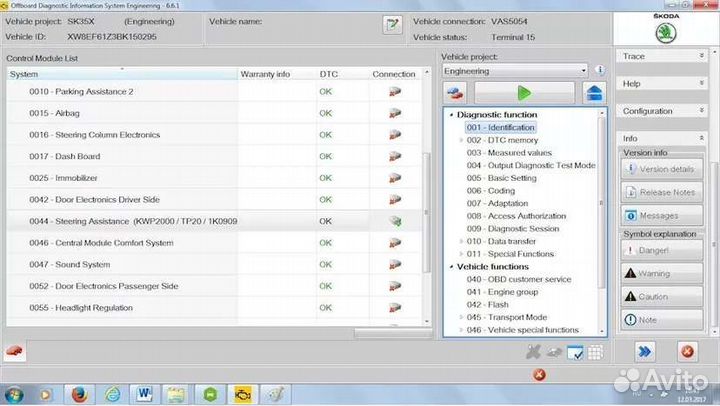Click the red car icon at bottom left
The width and height of the screenshot is (720, 406).
click(15, 352)
